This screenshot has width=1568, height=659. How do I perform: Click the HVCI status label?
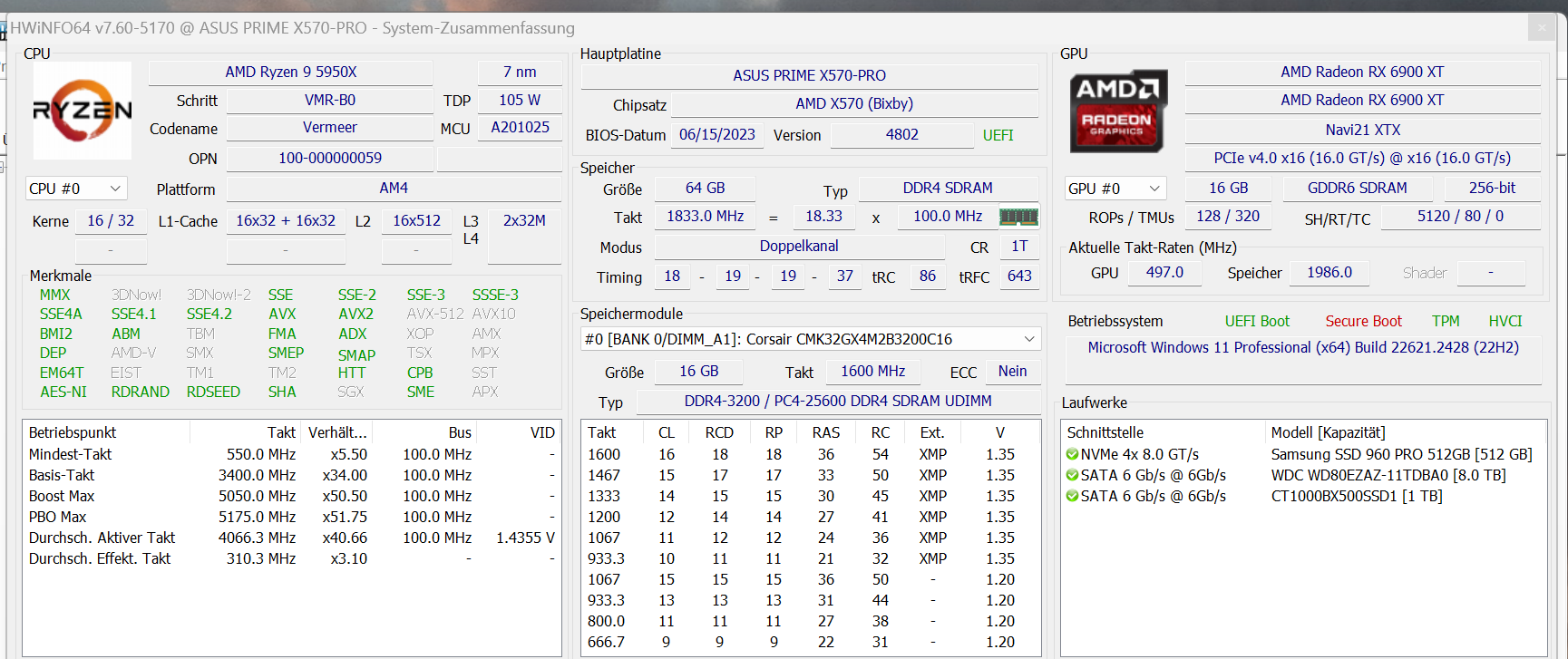pyautogui.click(x=1505, y=322)
